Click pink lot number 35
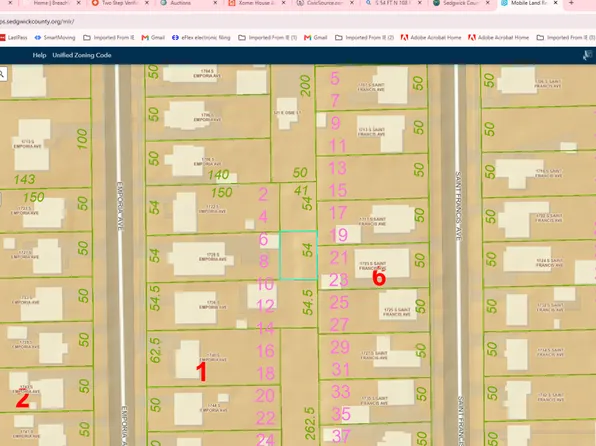 pos(341,414)
